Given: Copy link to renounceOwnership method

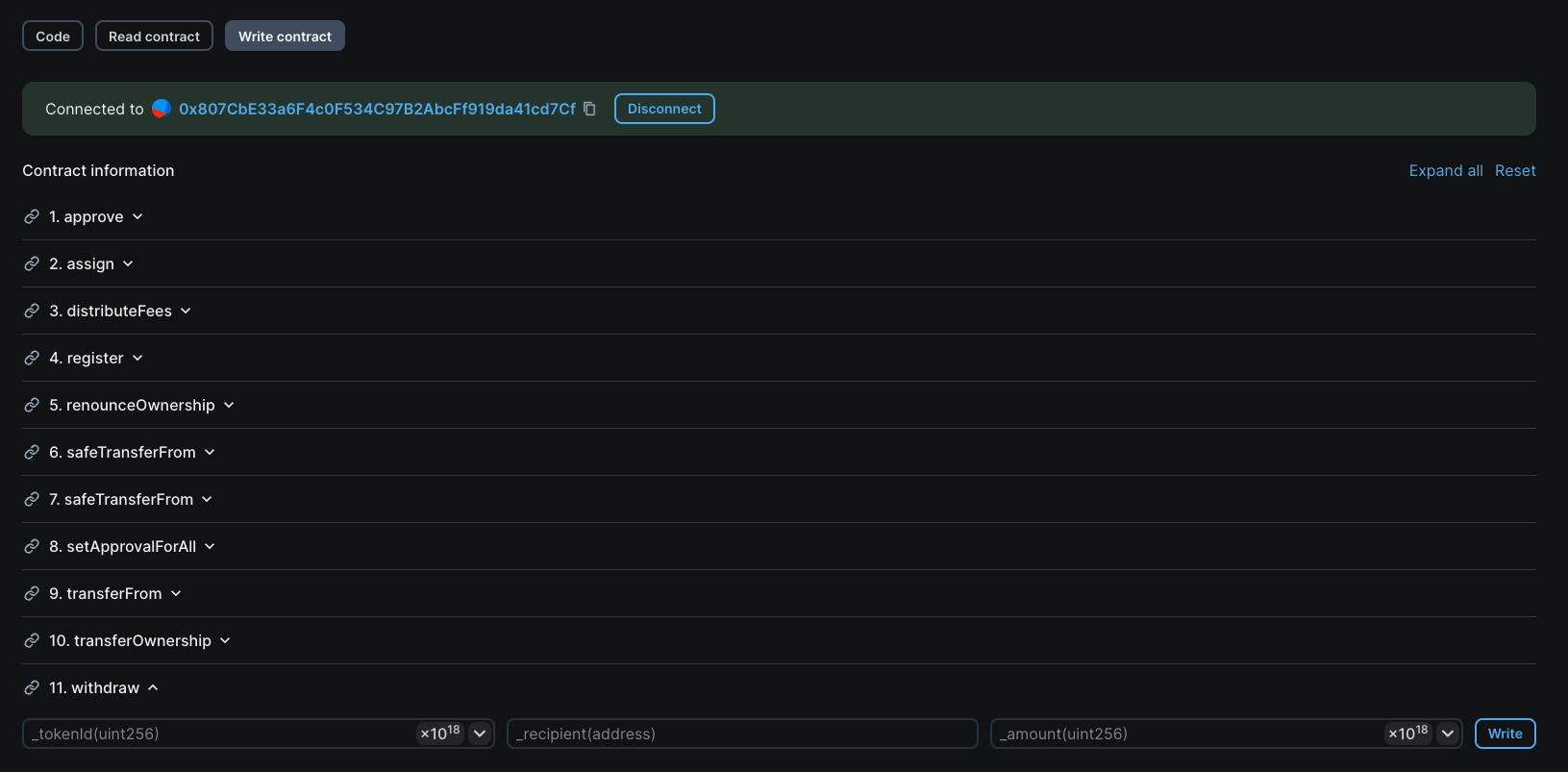Looking at the screenshot, I should 32,405.
